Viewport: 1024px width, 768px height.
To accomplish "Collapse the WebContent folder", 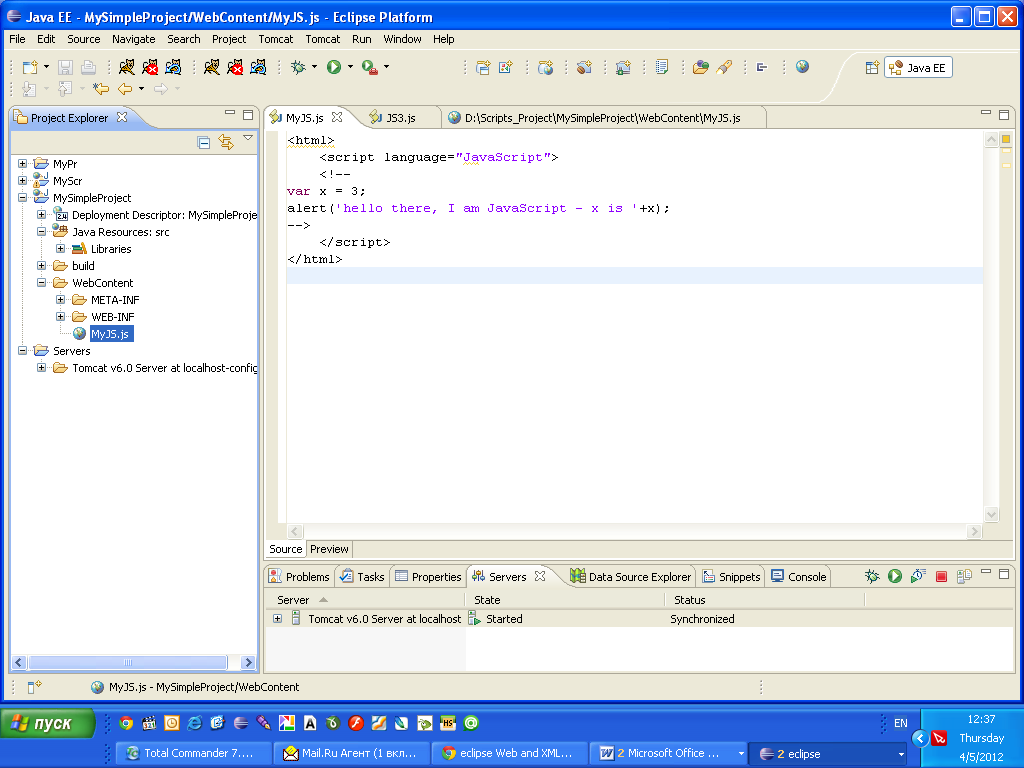I will coord(41,283).
